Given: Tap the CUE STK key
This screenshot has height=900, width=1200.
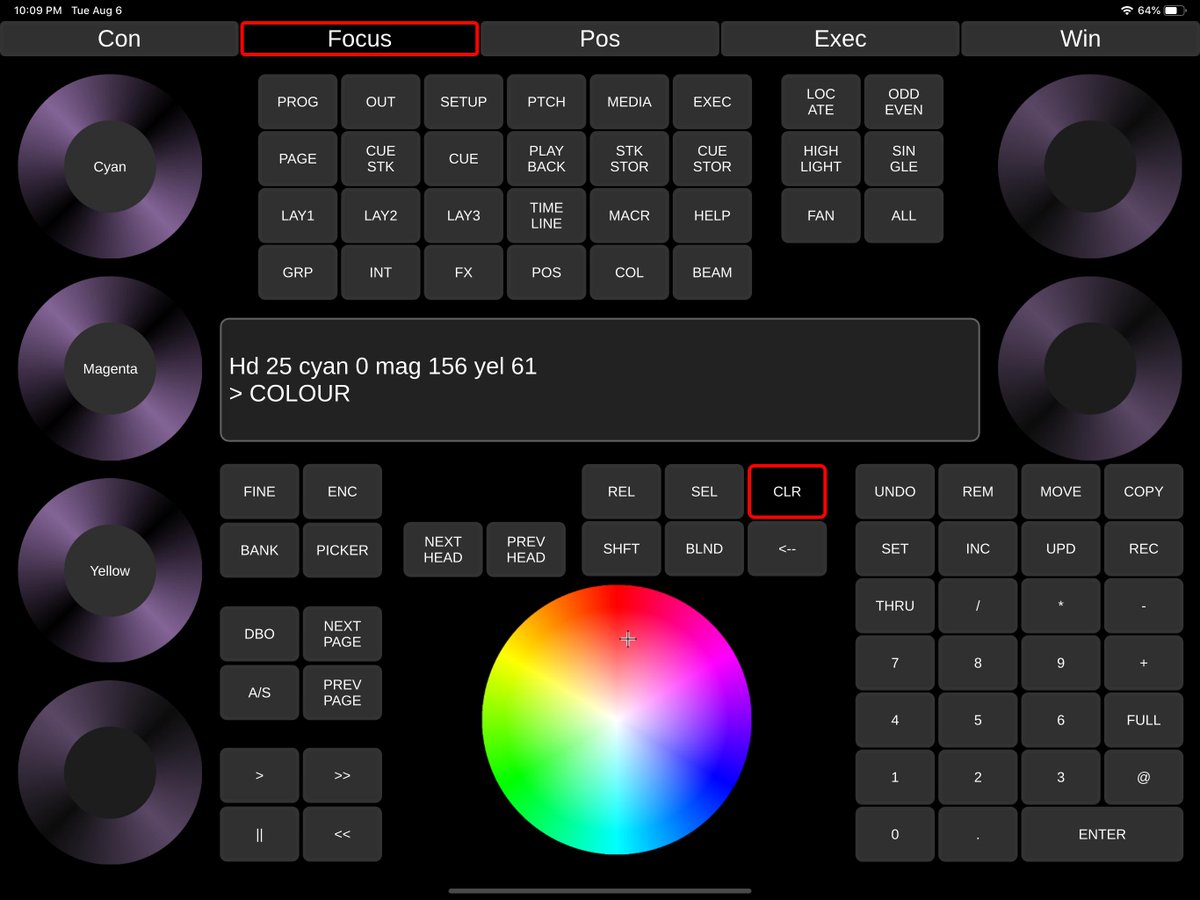Looking at the screenshot, I should pyautogui.click(x=381, y=159).
